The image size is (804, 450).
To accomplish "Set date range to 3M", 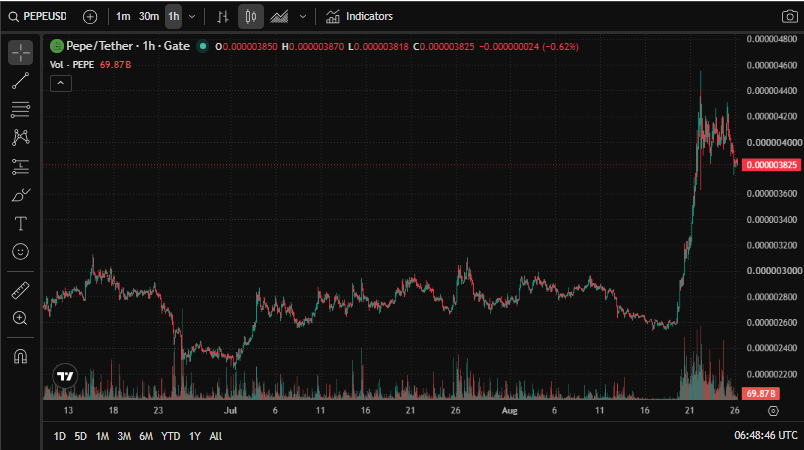I will tap(124, 436).
